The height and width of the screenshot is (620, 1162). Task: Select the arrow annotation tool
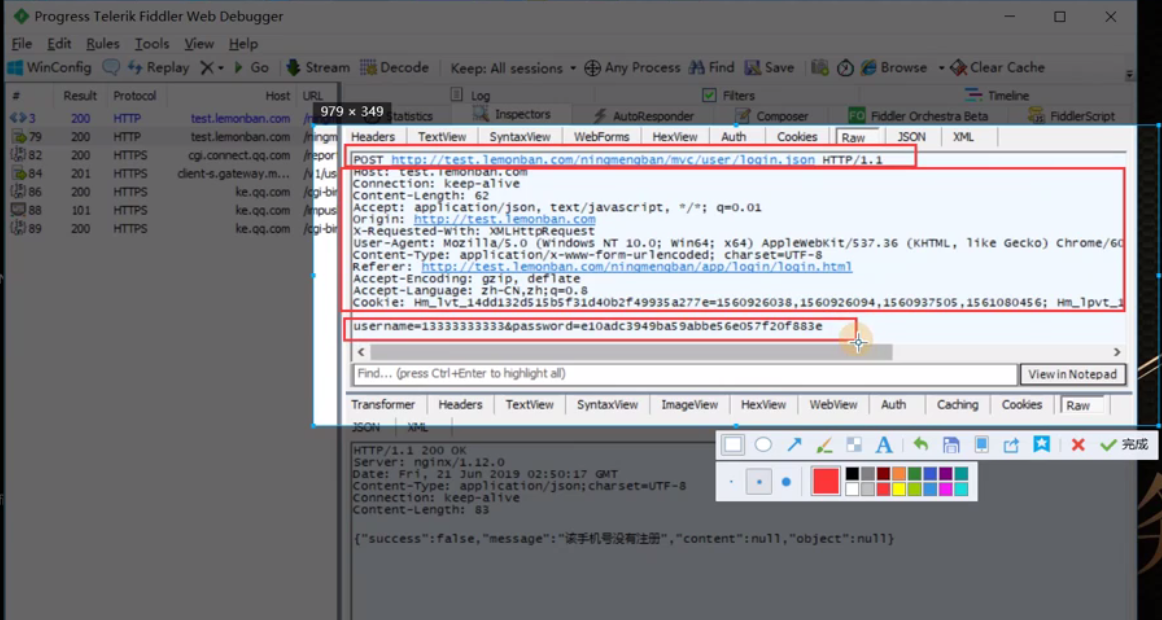[x=794, y=444]
